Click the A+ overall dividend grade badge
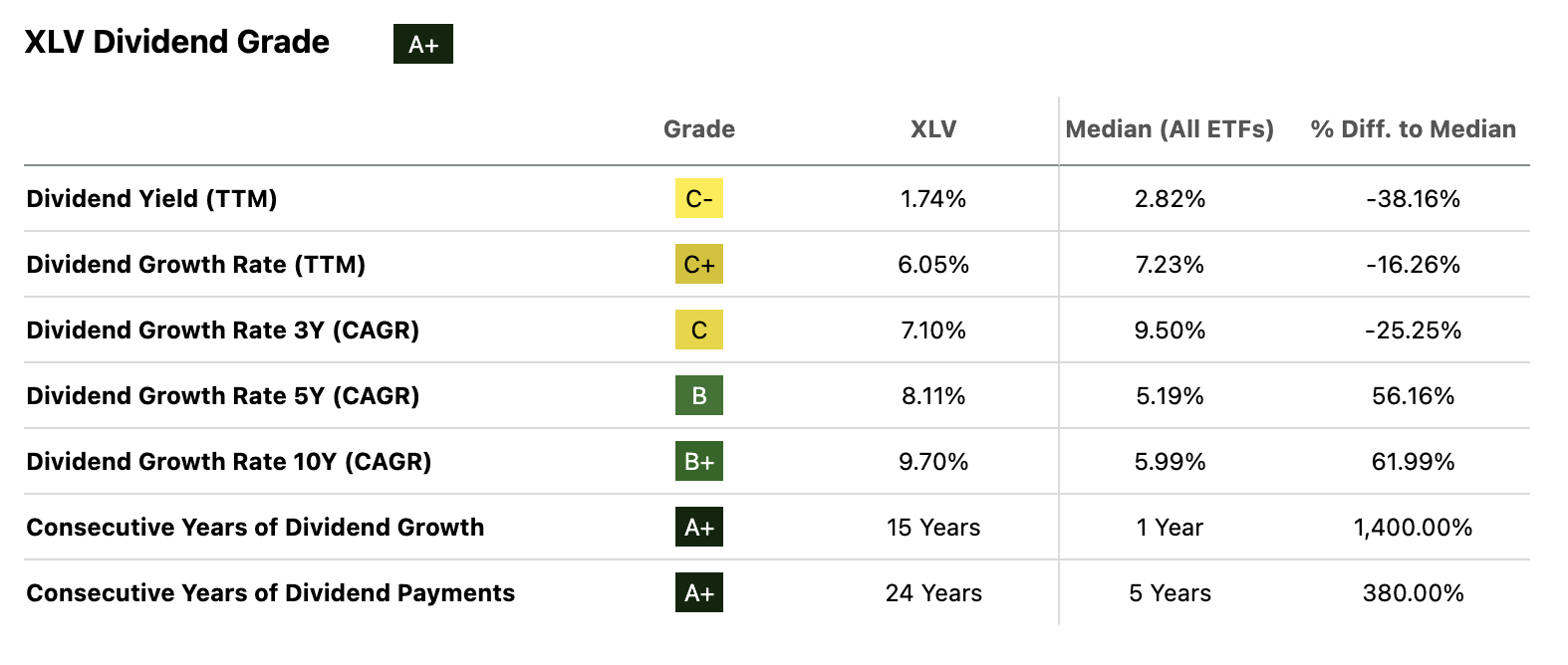This screenshot has height=665, width=1568. (x=422, y=44)
